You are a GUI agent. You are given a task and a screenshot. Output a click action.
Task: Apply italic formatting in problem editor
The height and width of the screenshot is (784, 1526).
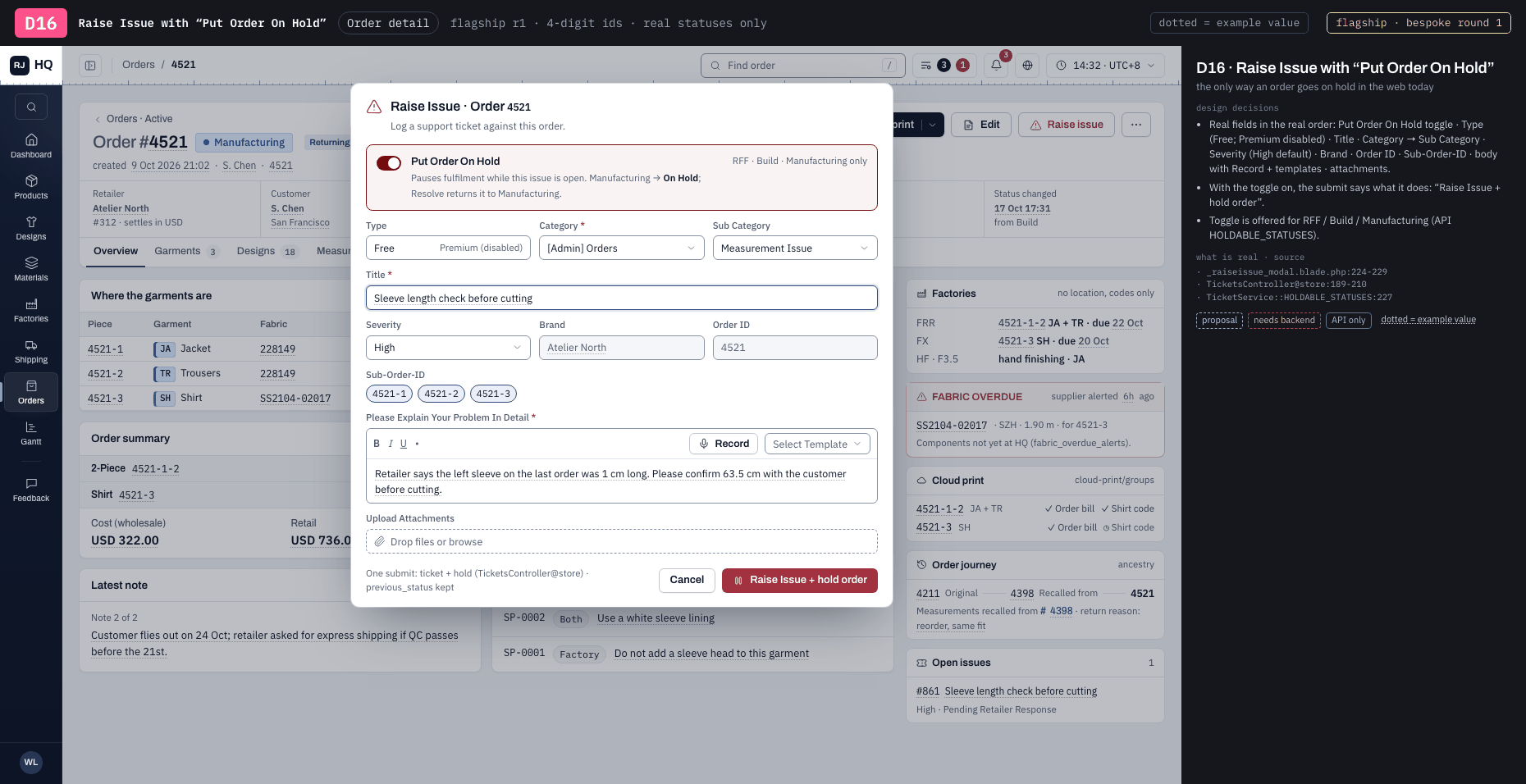pyautogui.click(x=391, y=444)
